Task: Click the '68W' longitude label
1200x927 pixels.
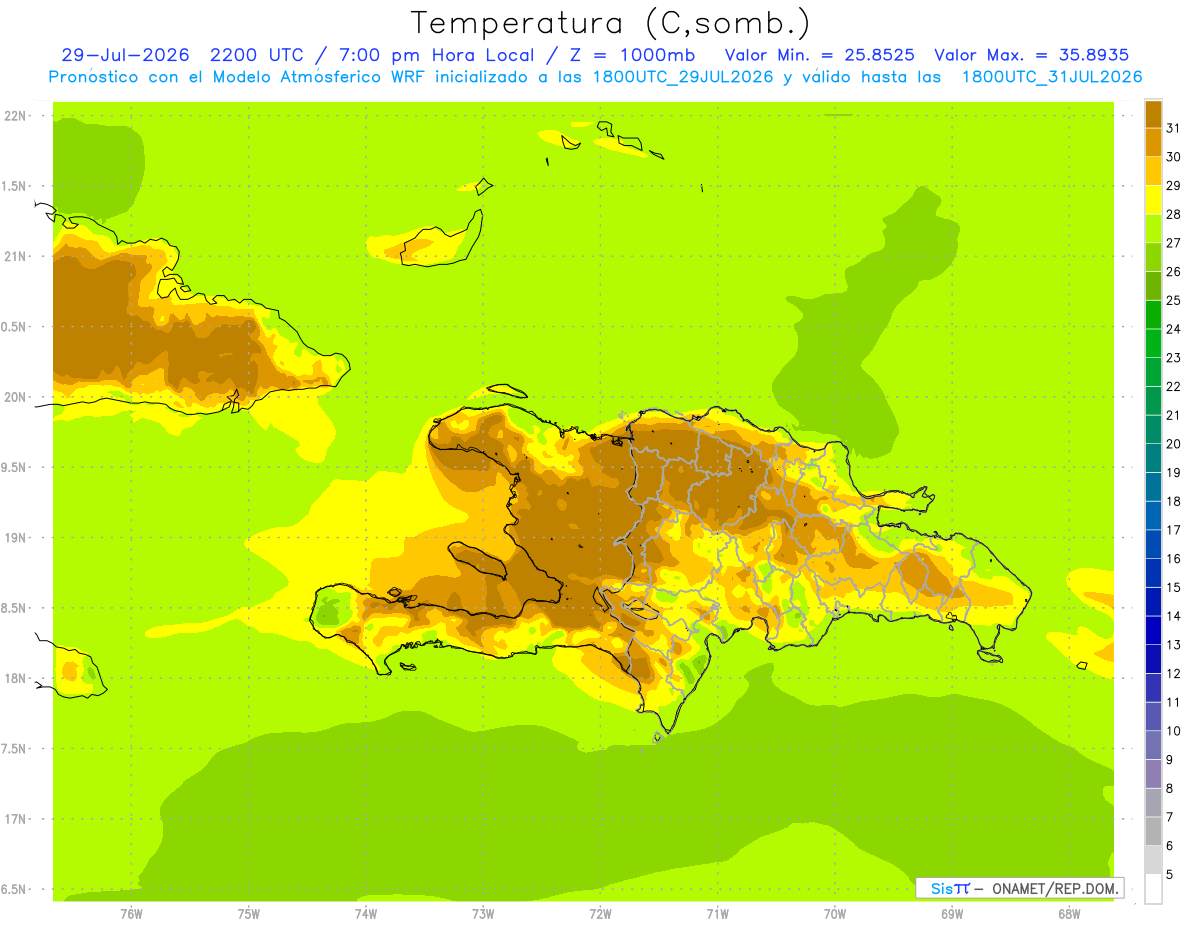Action: click(x=1069, y=914)
